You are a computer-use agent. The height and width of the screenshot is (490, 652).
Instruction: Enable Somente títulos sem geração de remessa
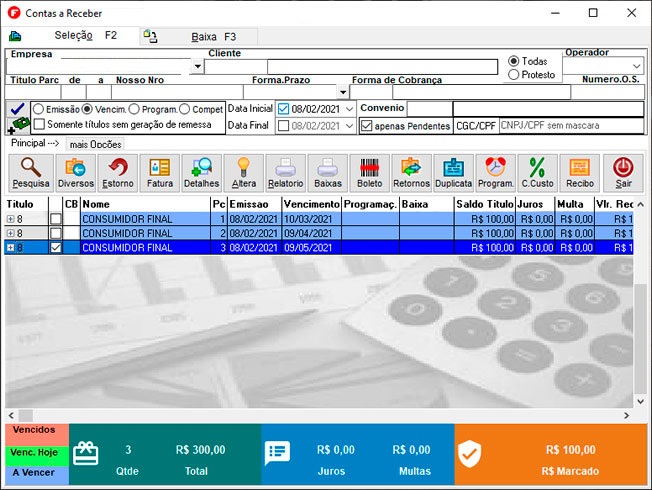click(39, 124)
